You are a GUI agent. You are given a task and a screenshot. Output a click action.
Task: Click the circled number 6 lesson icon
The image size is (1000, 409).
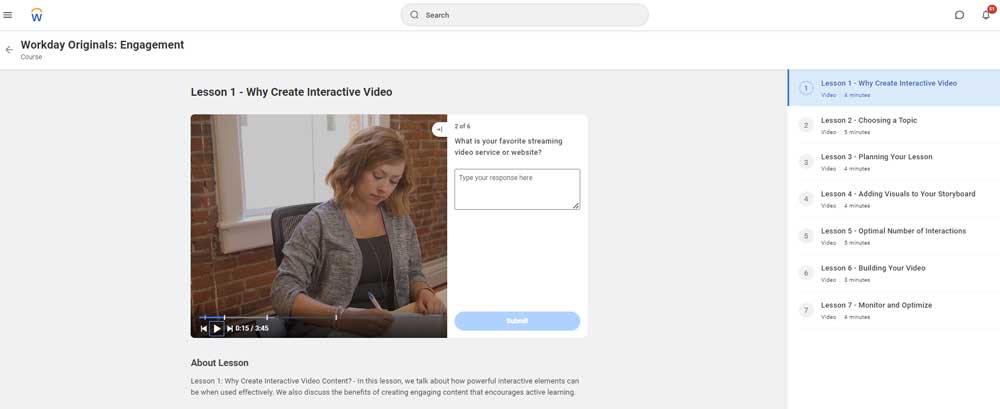806,273
